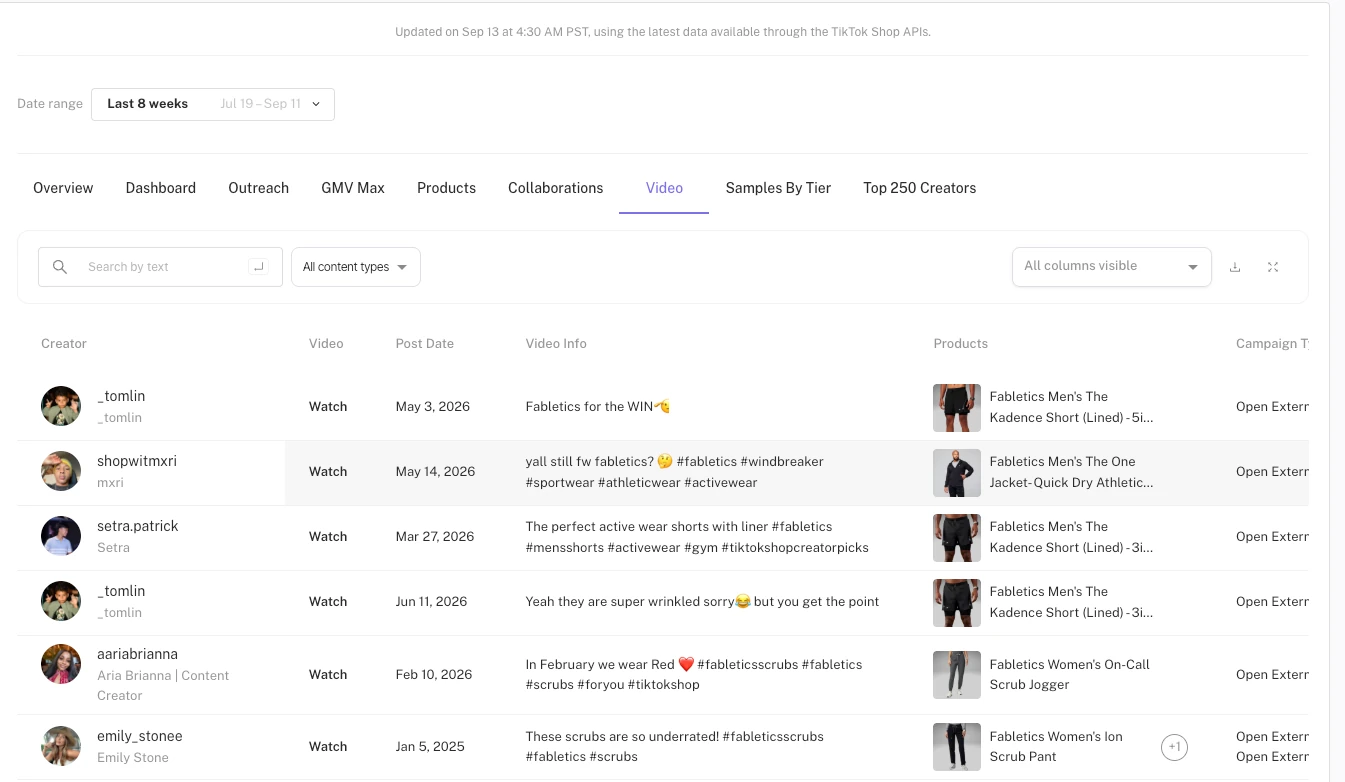Click the Post Date column header

tap(425, 344)
